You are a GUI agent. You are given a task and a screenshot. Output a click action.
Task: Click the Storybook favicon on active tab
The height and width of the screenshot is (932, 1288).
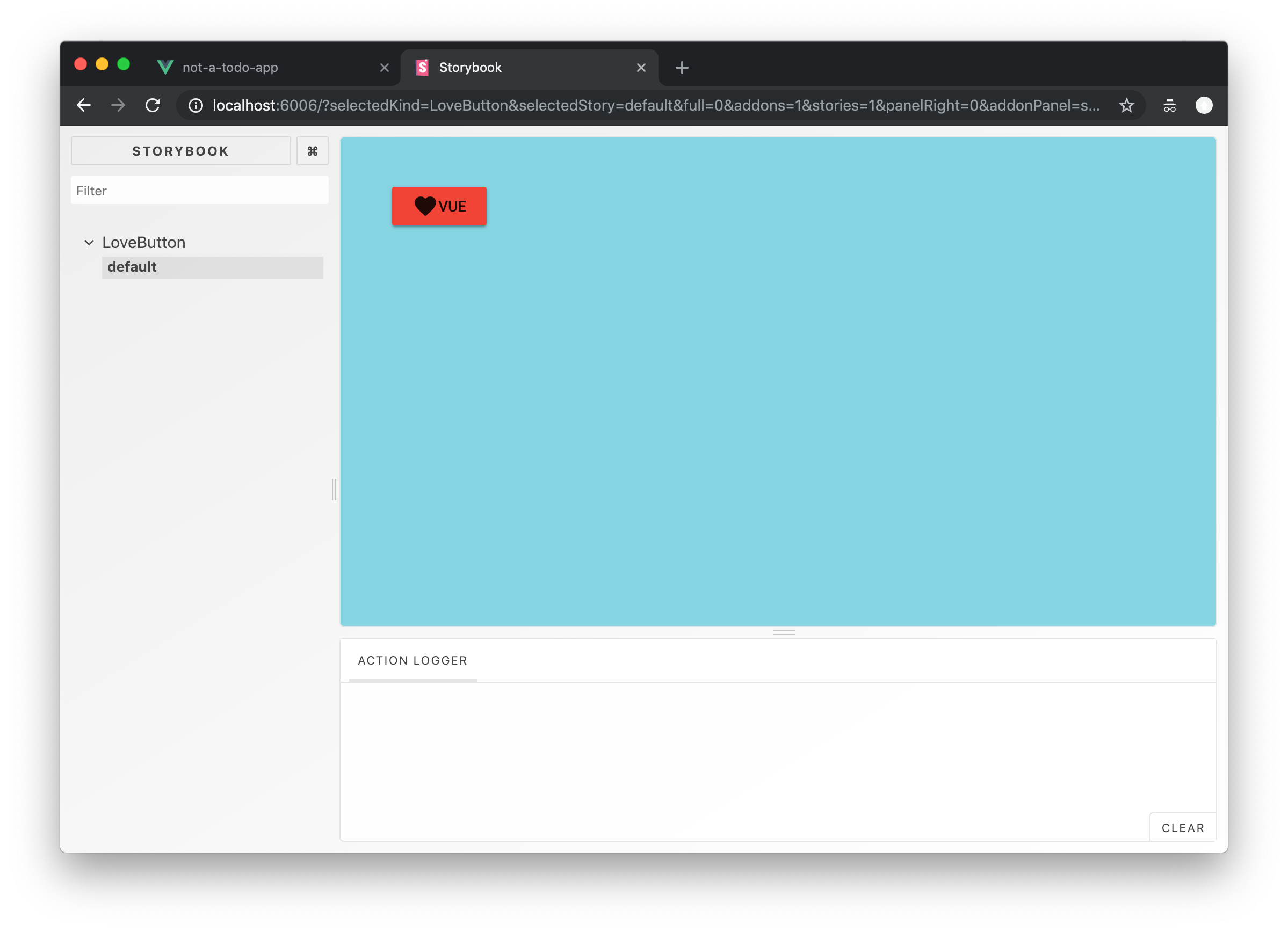422,68
